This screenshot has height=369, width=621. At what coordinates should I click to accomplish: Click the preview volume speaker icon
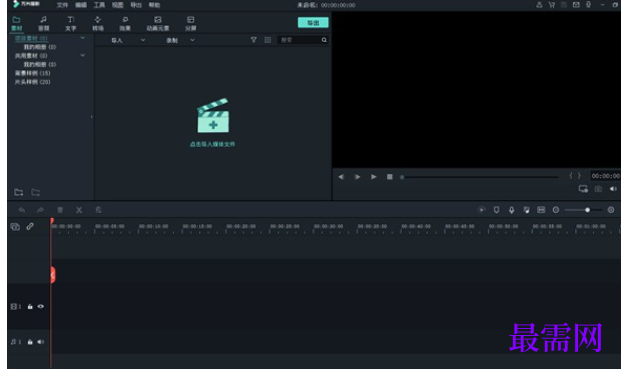point(613,189)
